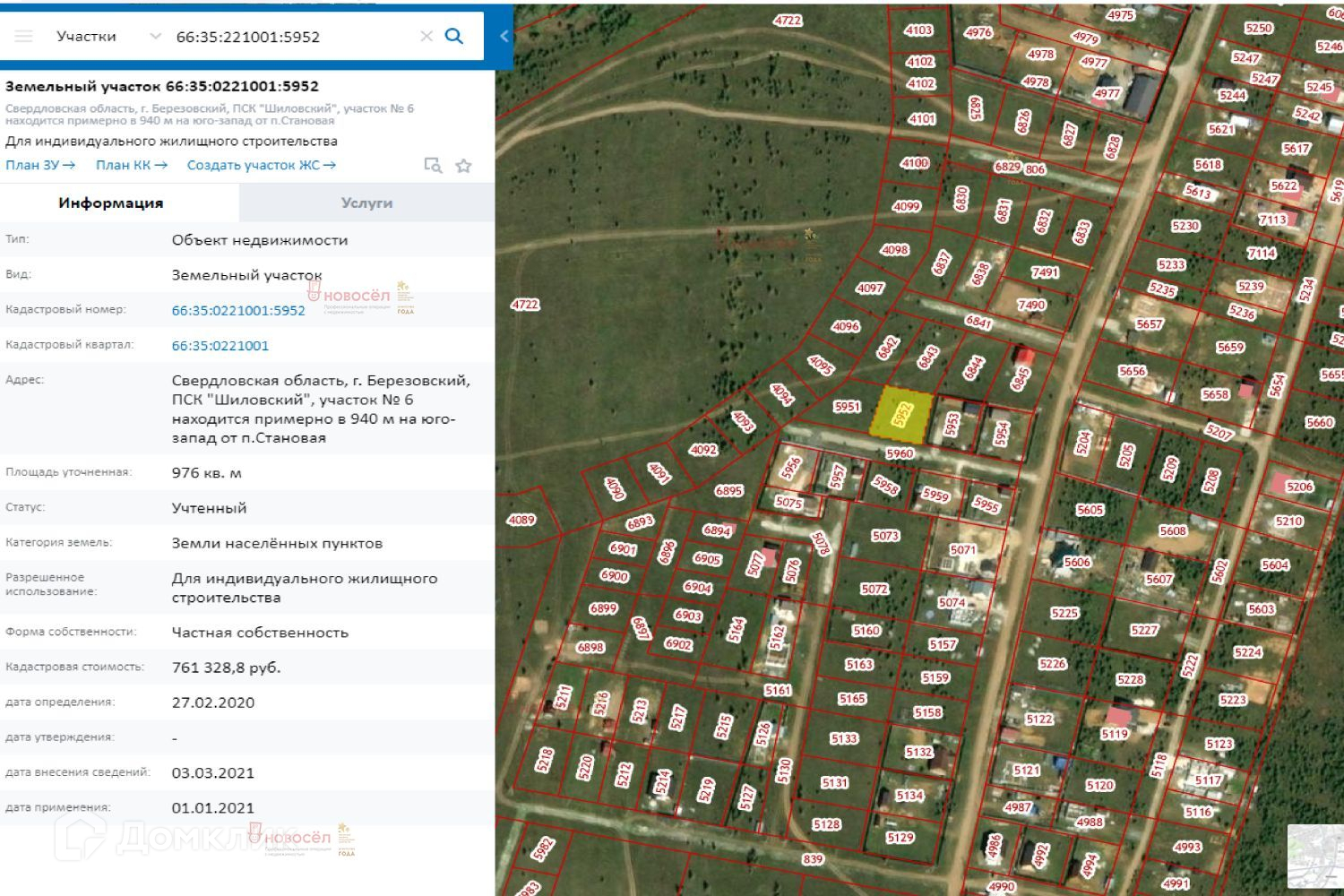Image resolution: width=1344 pixels, height=896 pixels.
Task: Select parcel 5128 on the map
Action: pos(826,824)
